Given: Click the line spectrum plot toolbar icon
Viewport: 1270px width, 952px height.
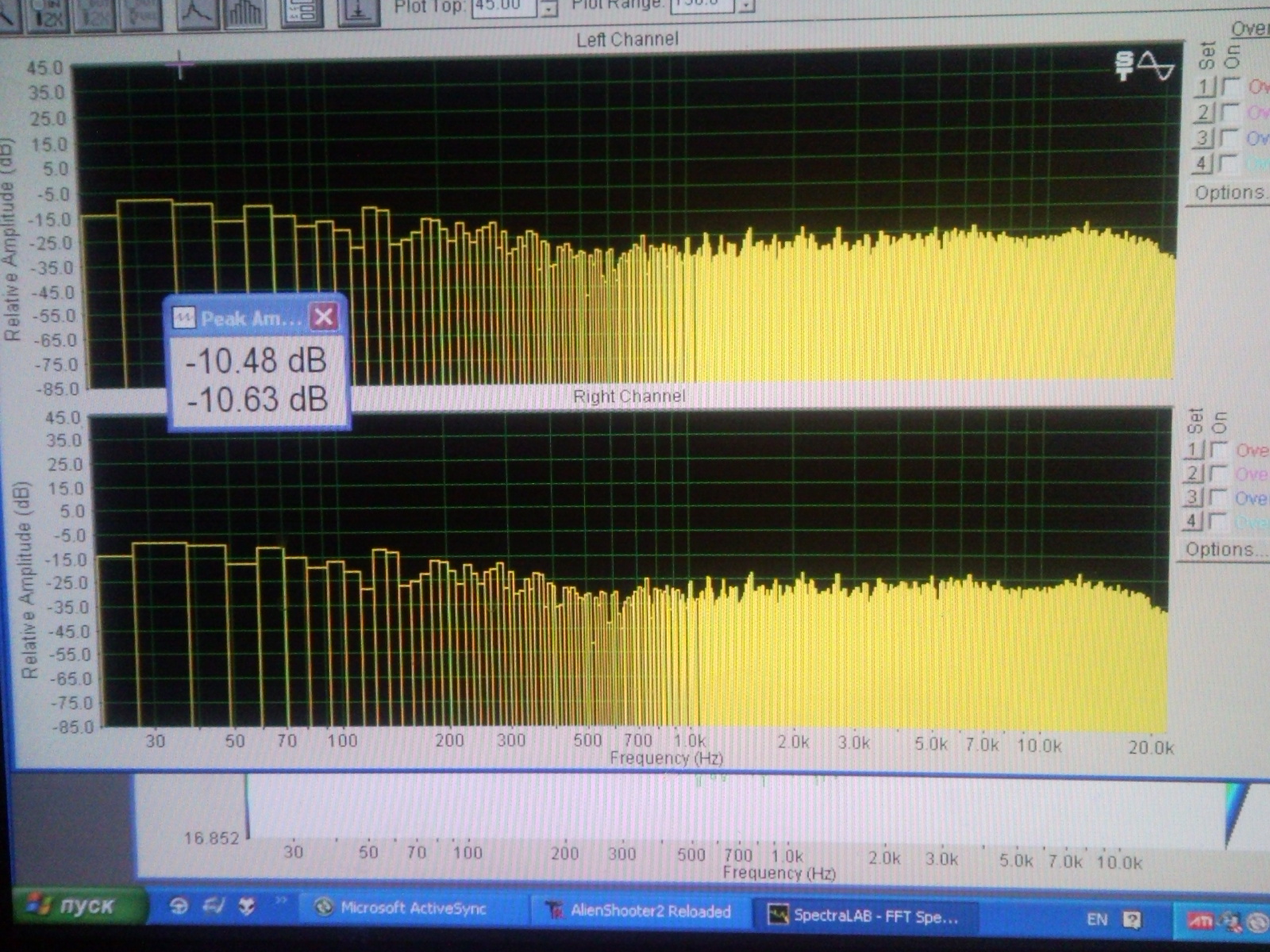Looking at the screenshot, I should click(197, 13).
